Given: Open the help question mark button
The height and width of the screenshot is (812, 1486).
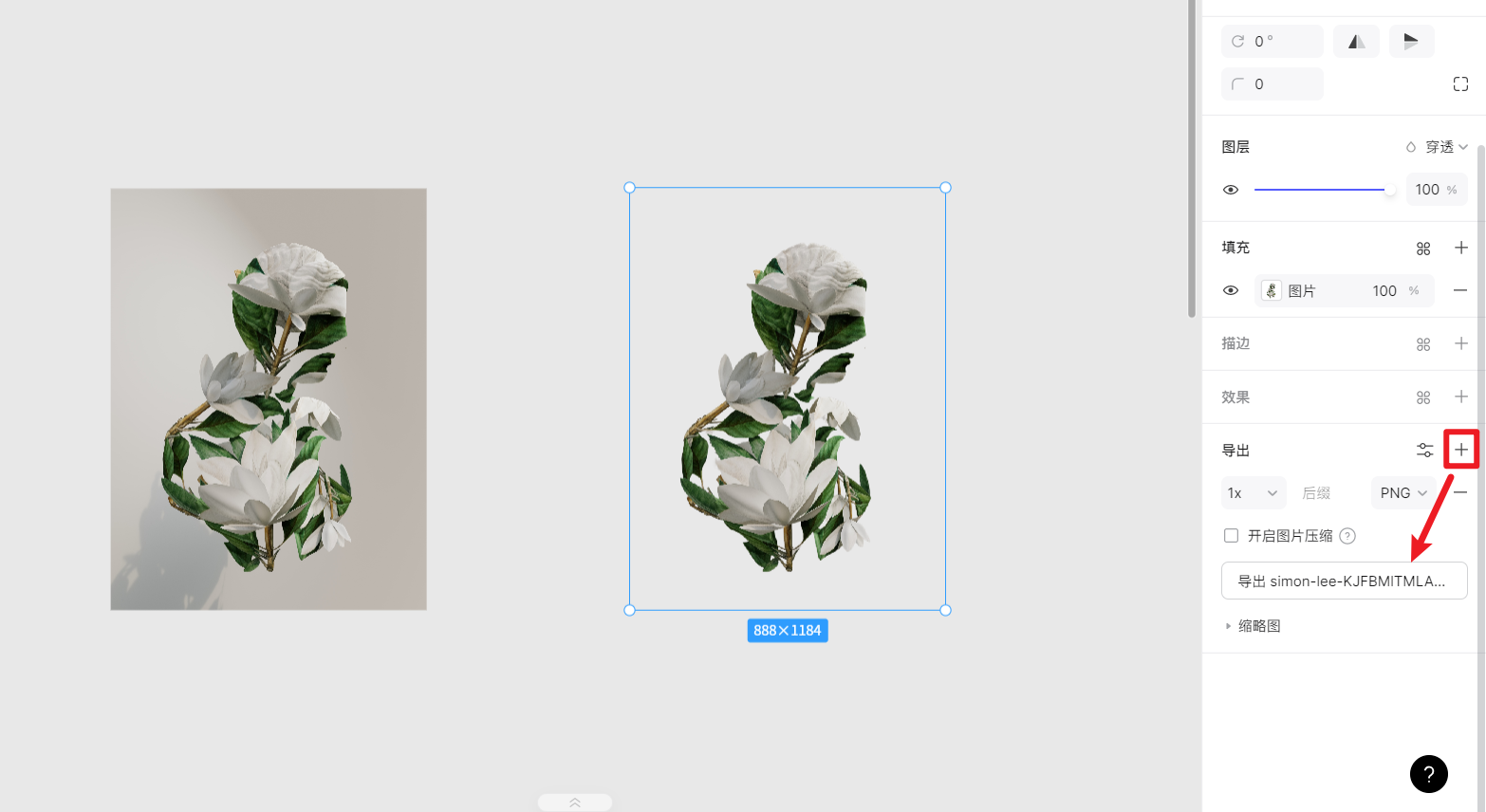Looking at the screenshot, I should click(1429, 774).
